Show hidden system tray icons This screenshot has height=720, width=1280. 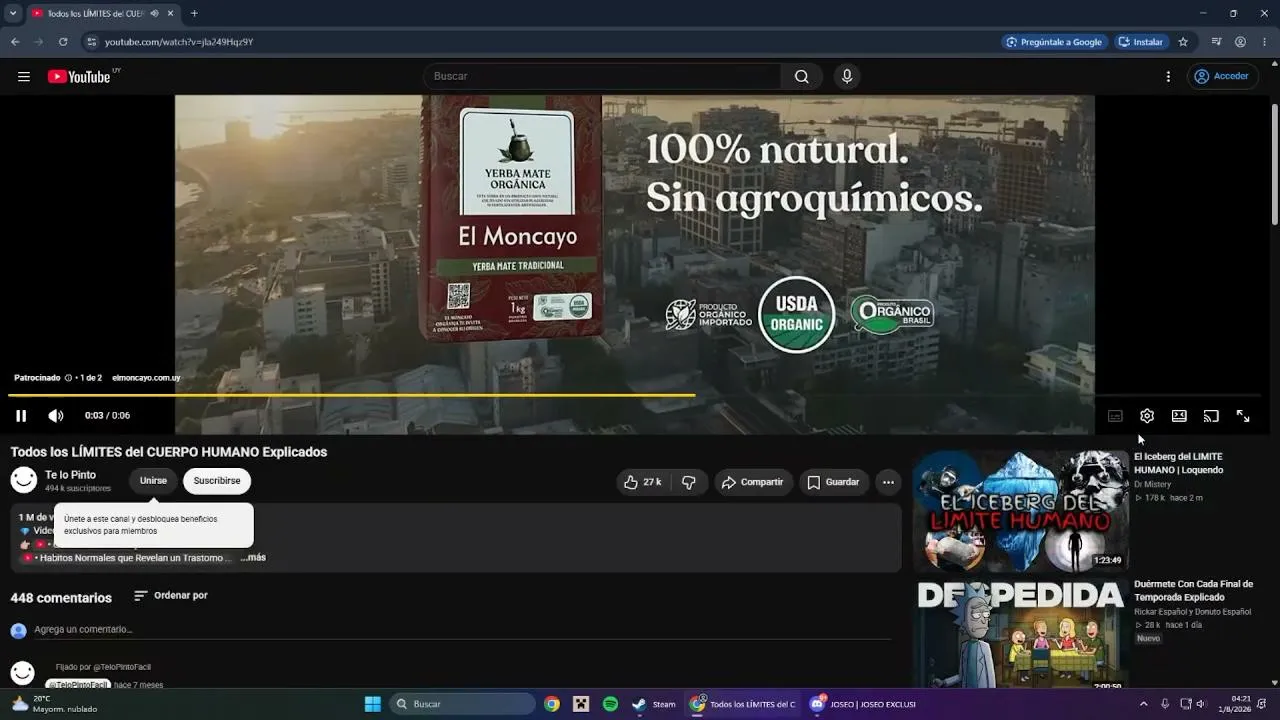[x=1144, y=704]
